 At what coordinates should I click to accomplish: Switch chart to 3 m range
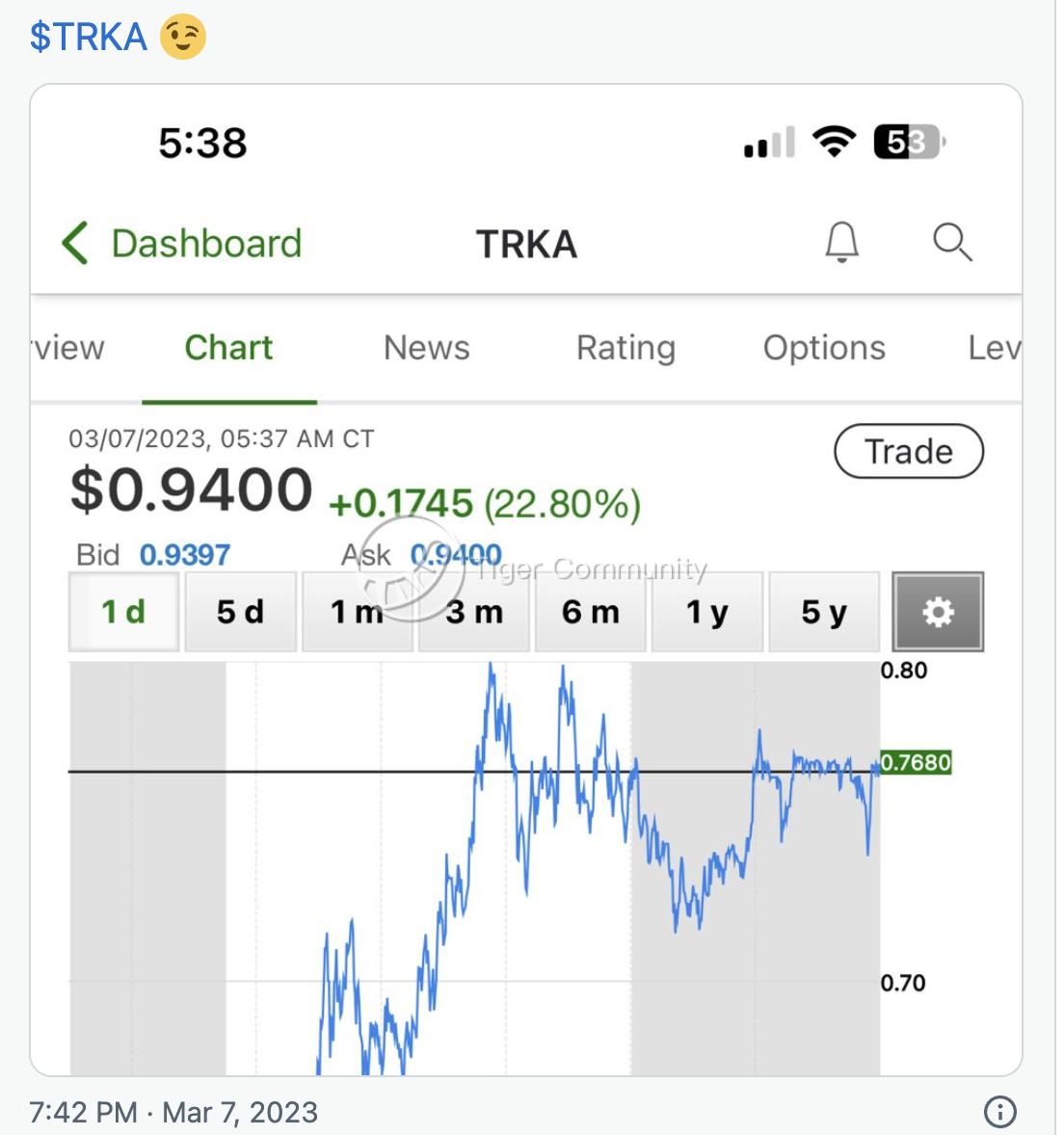474,612
